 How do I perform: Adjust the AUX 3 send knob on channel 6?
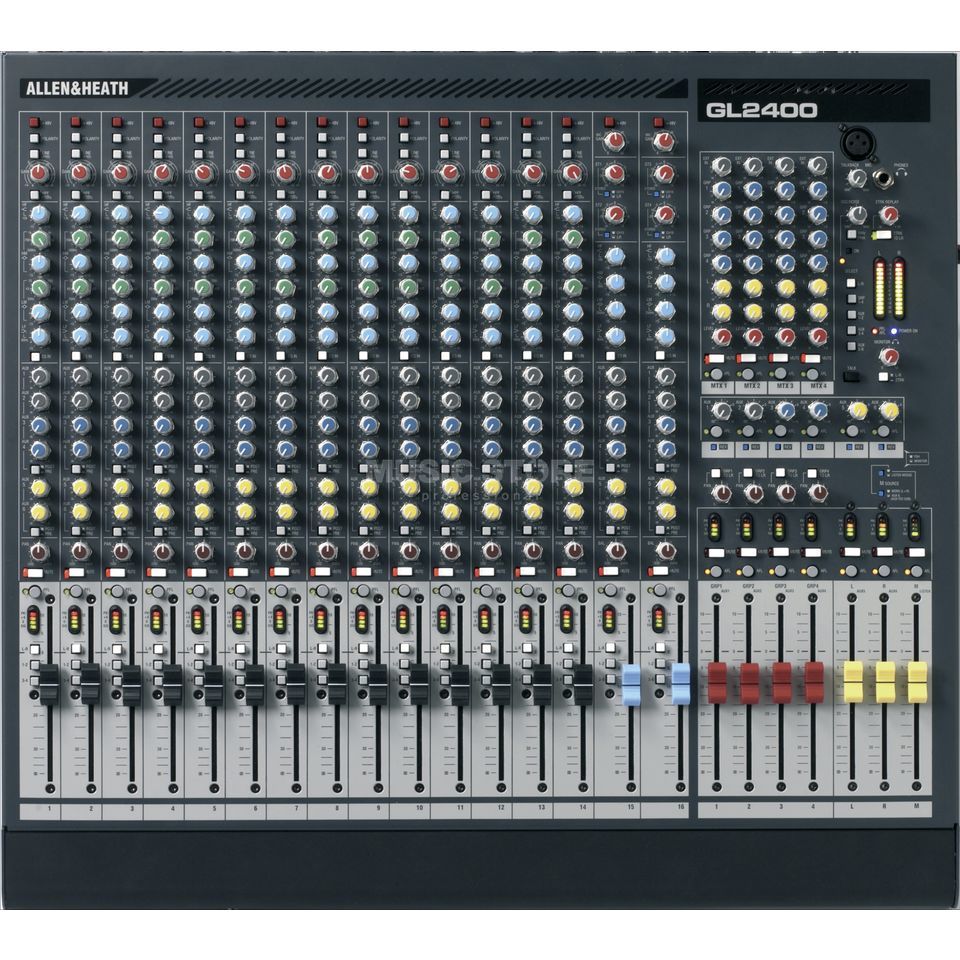245,424
